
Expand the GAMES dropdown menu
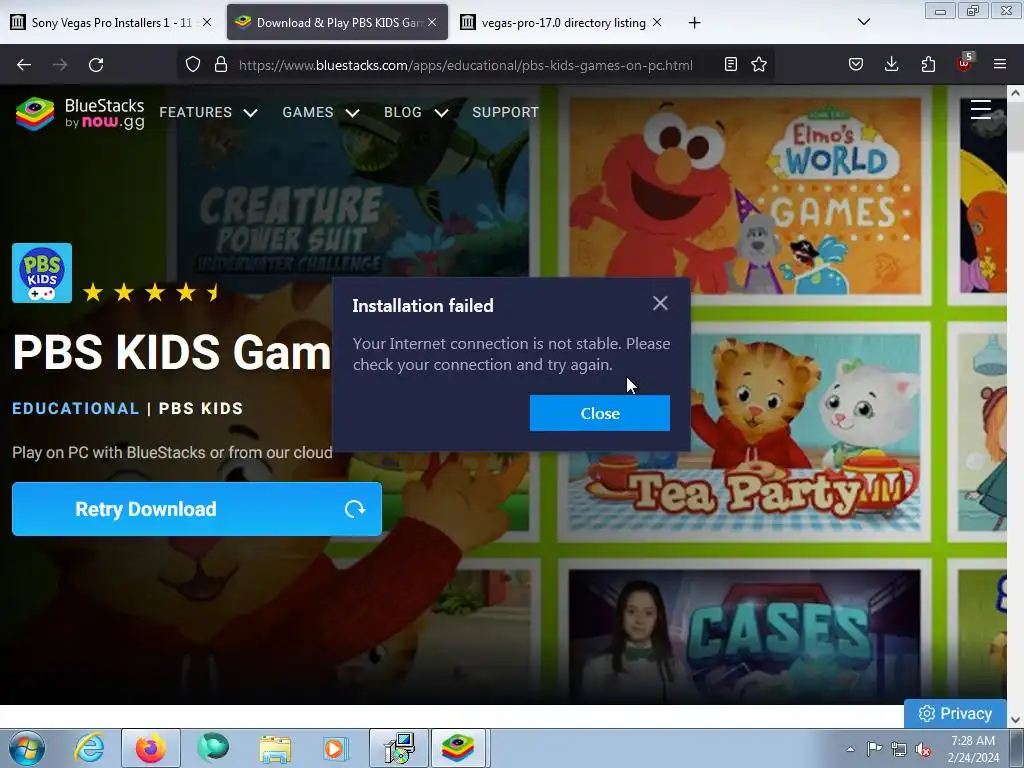pyautogui.click(x=321, y=112)
